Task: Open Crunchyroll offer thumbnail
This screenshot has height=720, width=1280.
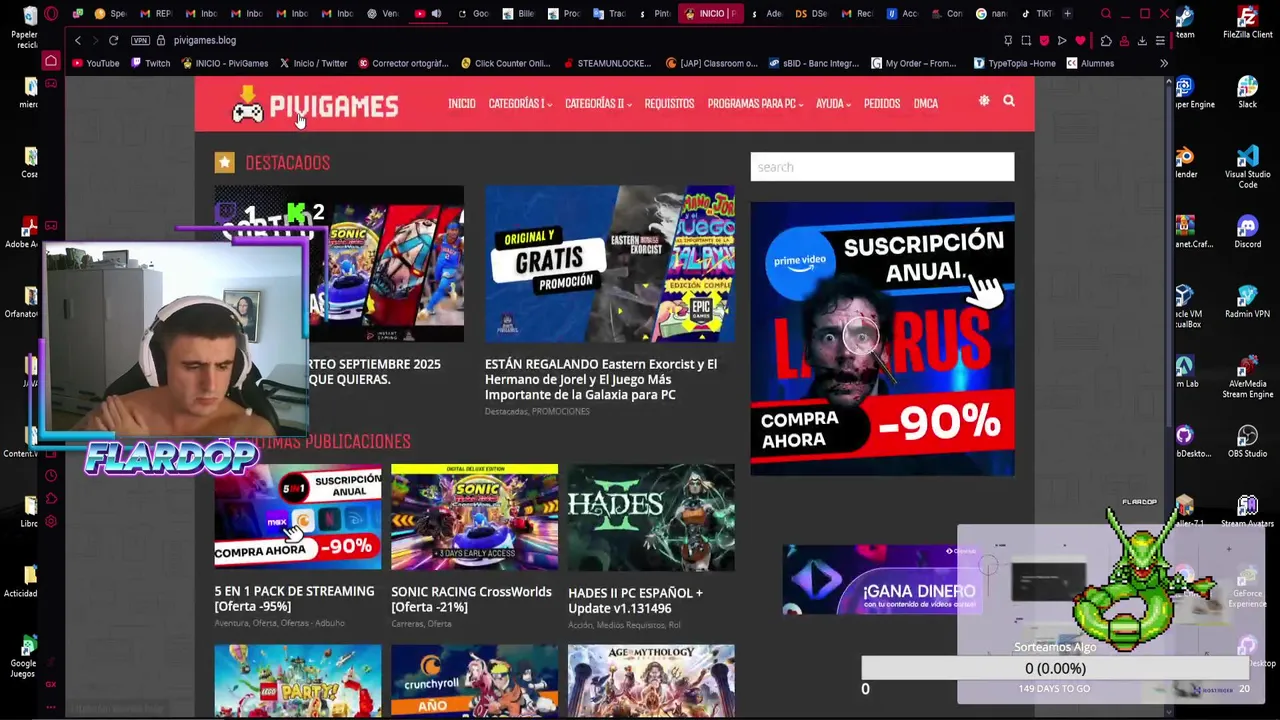Action: coord(474,680)
